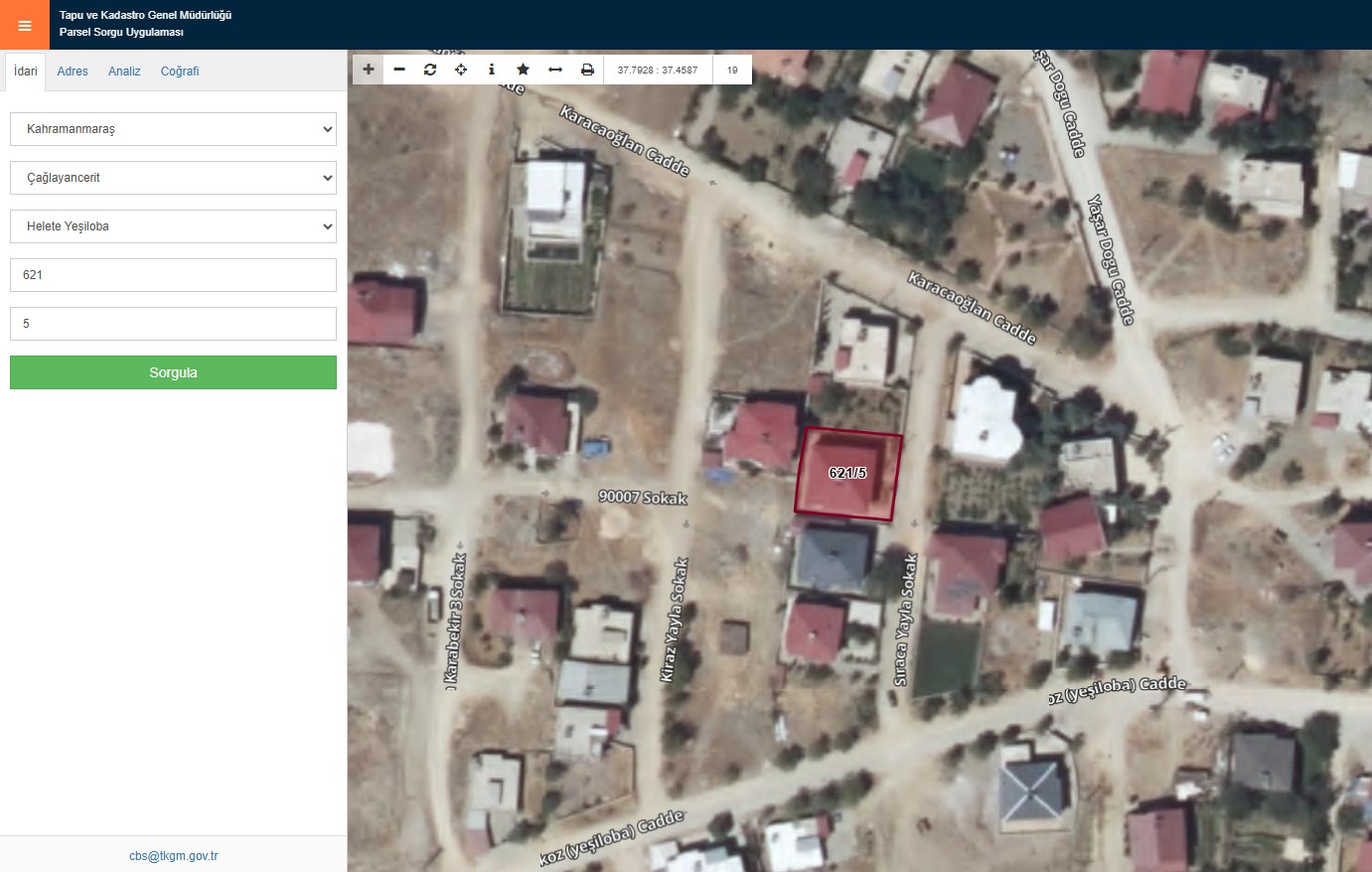Click the parcel number field containing 5

pos(173,324)
